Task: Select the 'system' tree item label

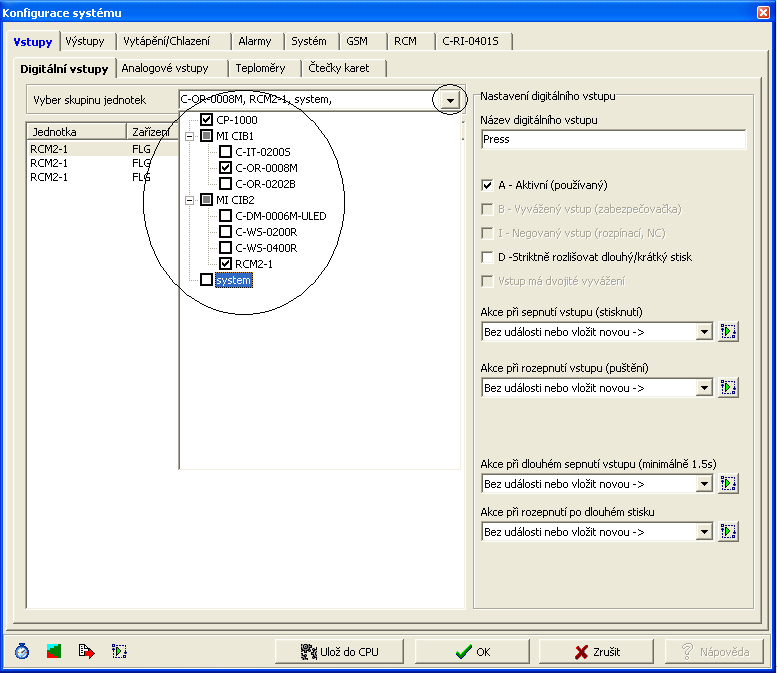Action: click(x=233, y=280)
